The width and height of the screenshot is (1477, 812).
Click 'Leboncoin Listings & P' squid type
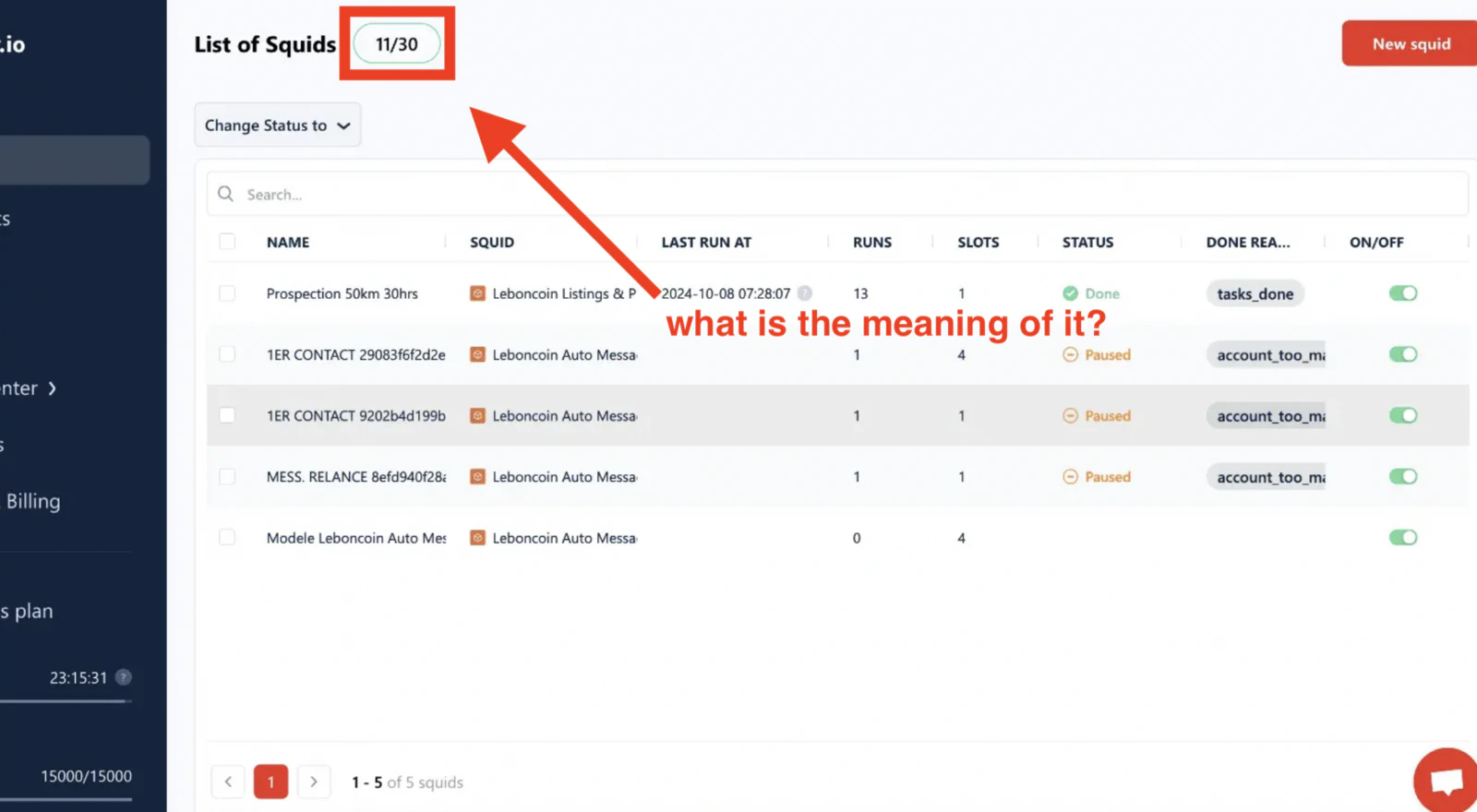pyautogui.click(x=564, y=293)
